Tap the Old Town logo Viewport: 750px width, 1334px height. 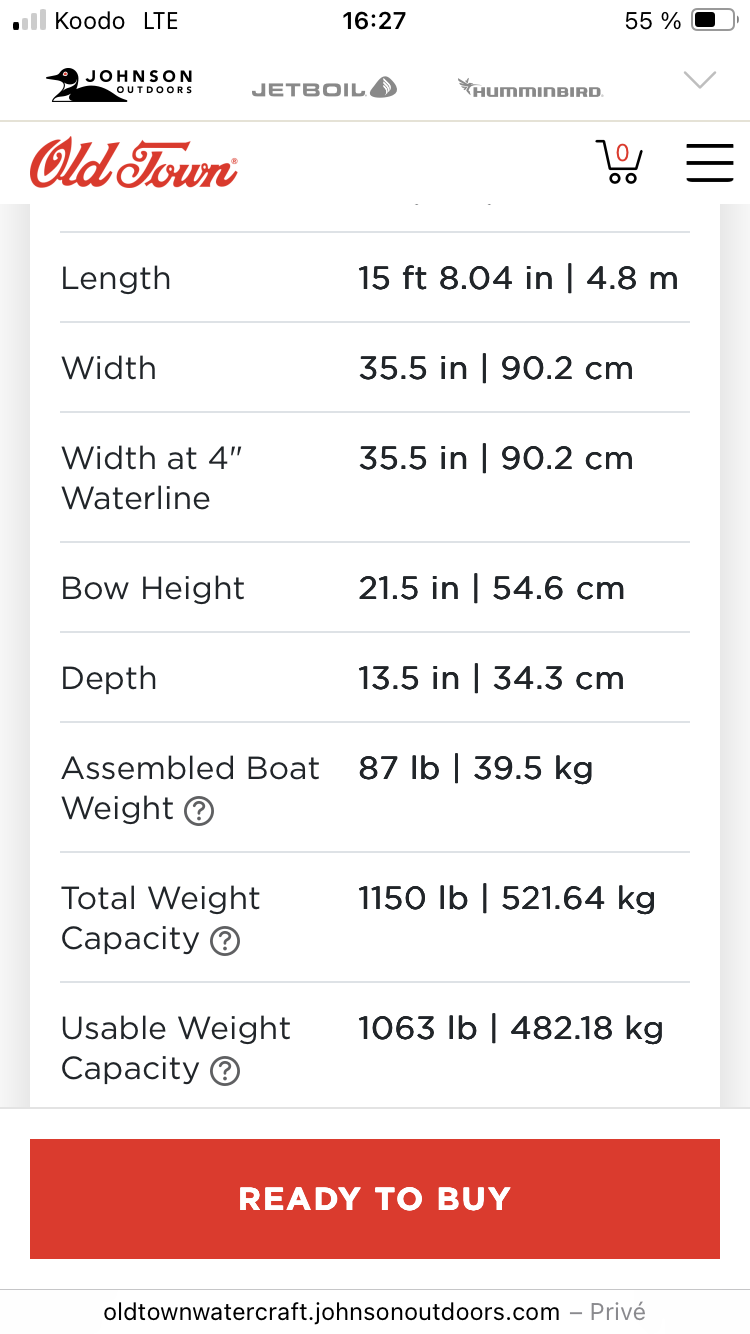click(134, 163)
